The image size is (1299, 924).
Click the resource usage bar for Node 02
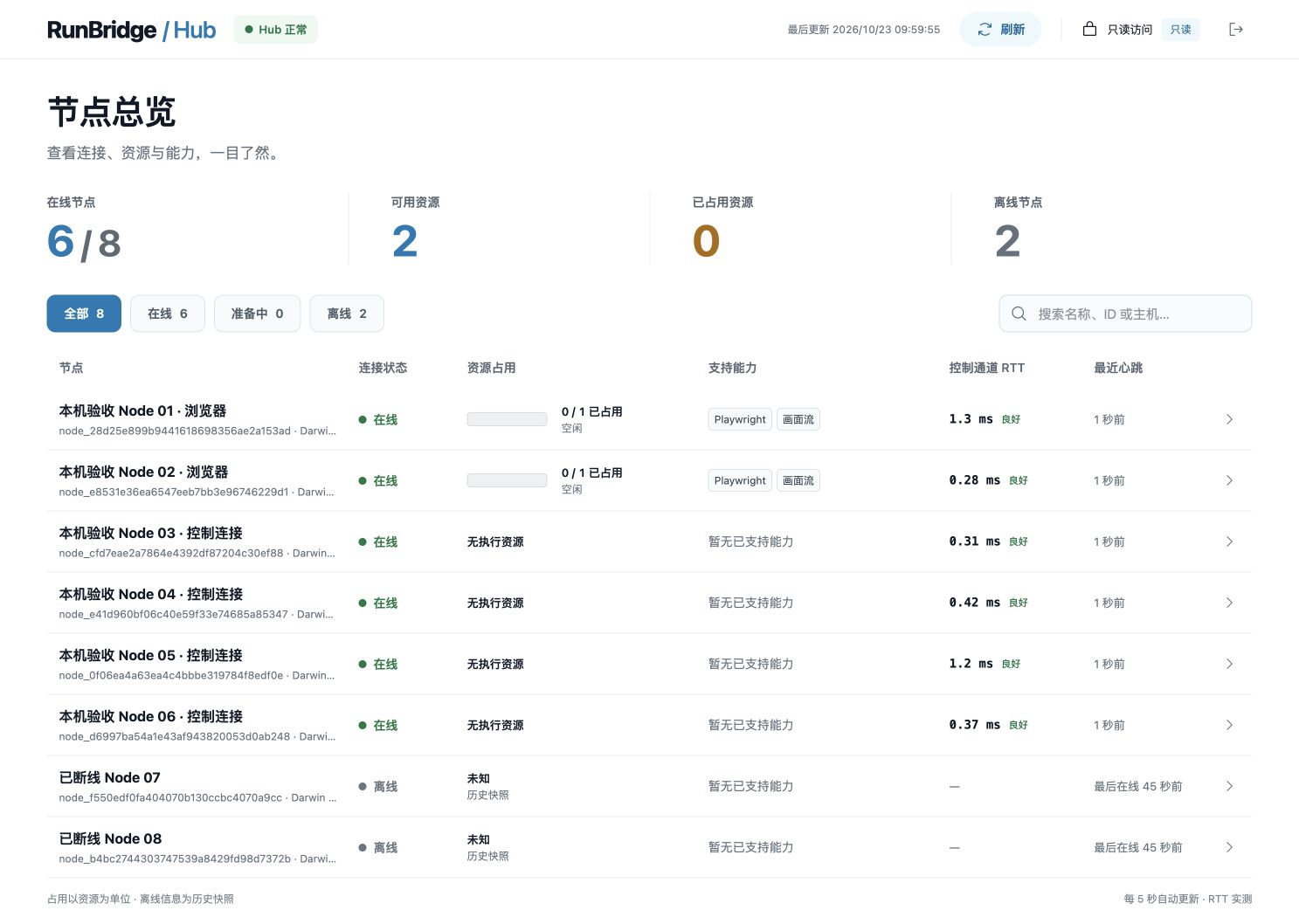pyautogui.click(x=507, y=481)
